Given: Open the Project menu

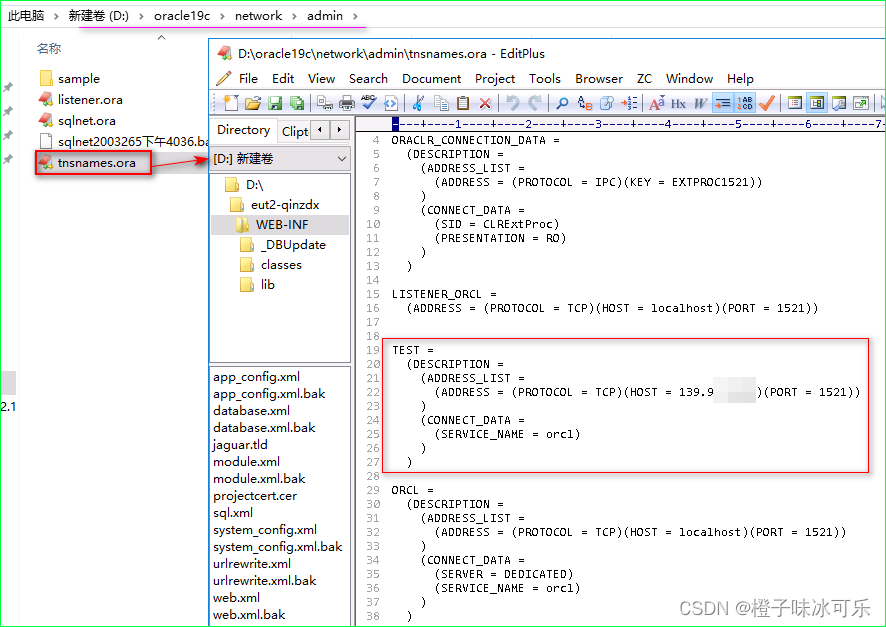Looking at the screenshot, I should click(495, 79).
